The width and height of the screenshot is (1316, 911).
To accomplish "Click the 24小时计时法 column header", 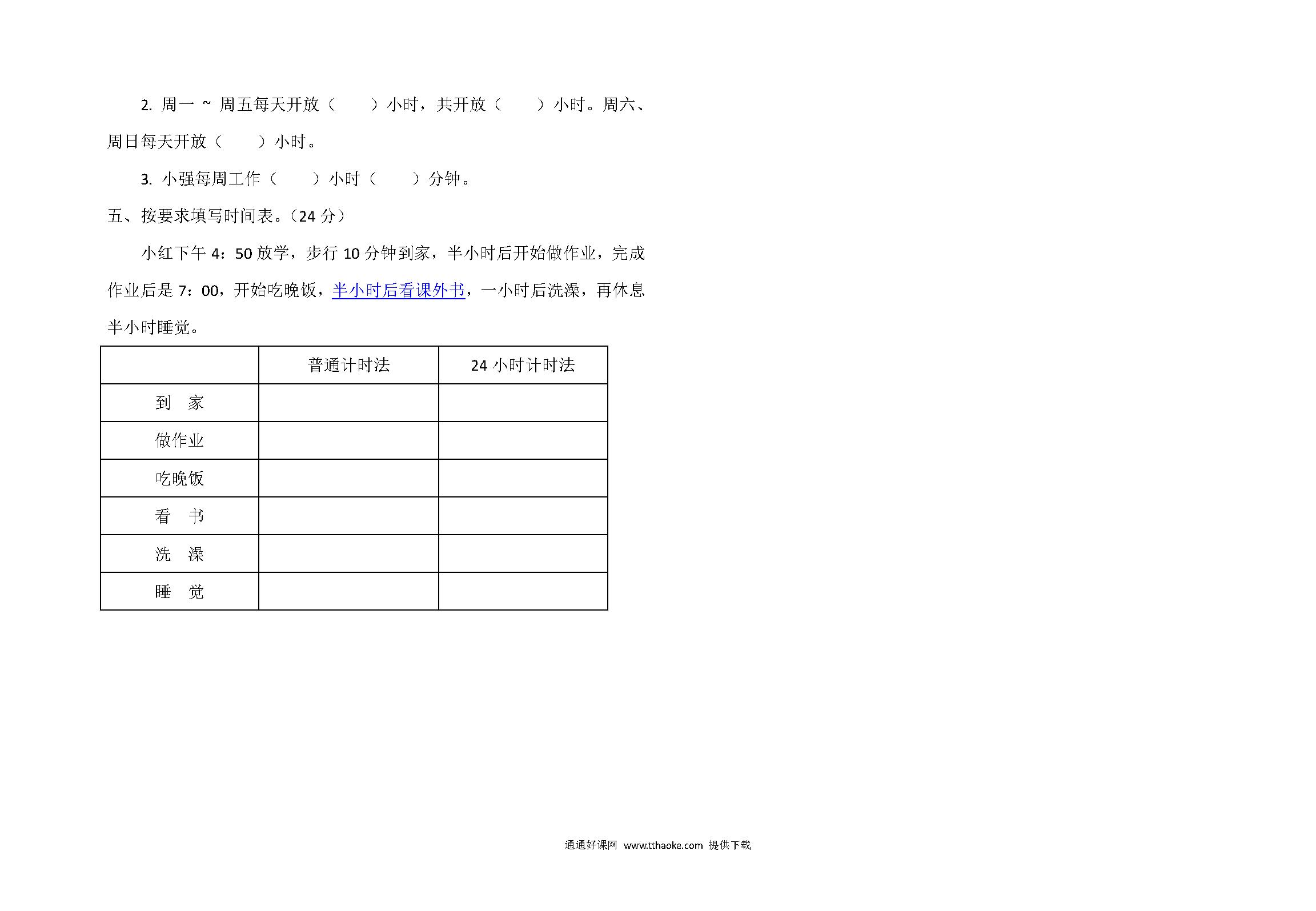I will click(x=523, y=365).
